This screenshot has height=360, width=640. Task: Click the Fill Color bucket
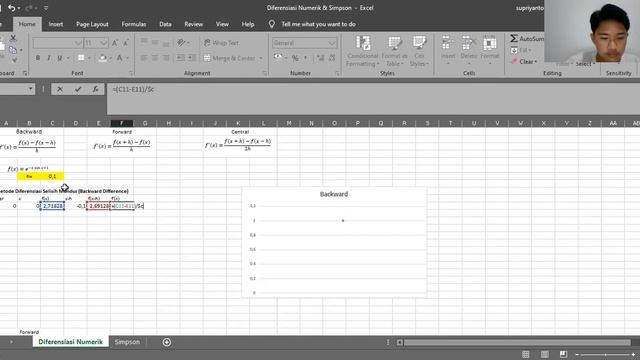coord(102,58)
